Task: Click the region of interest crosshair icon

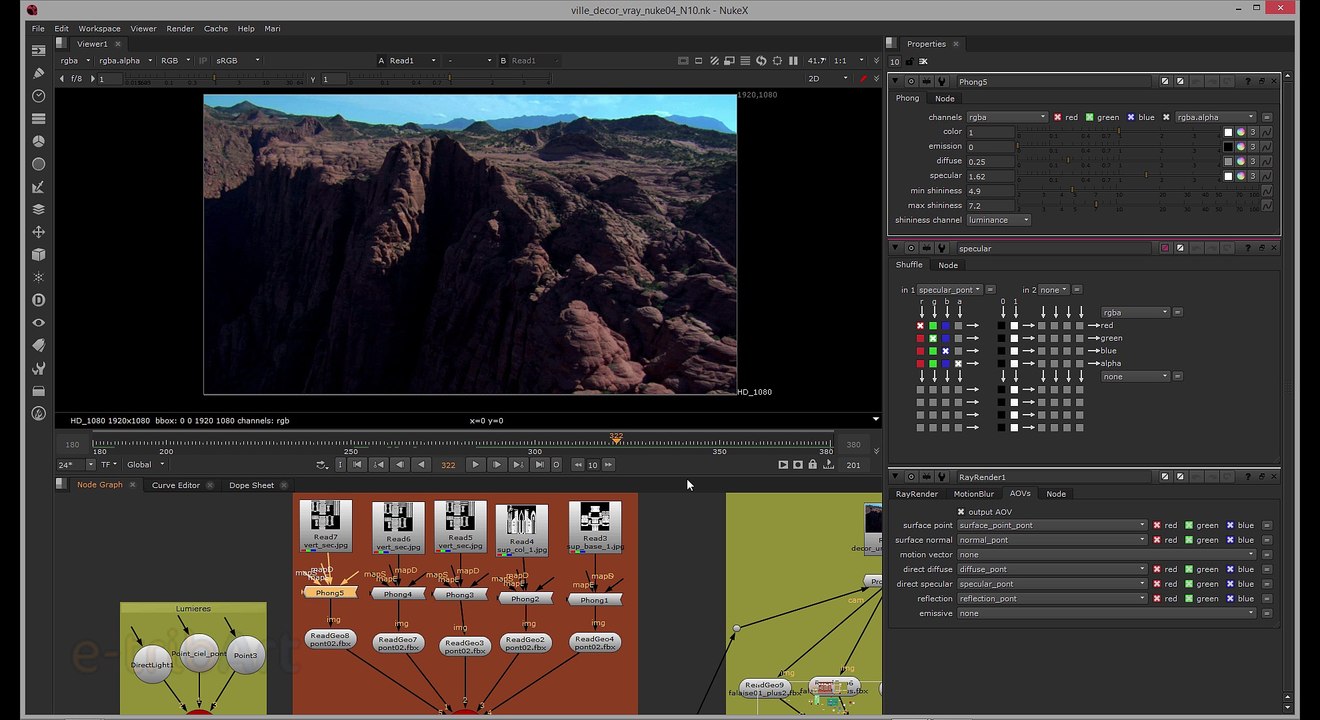Action: click(778, 61)
